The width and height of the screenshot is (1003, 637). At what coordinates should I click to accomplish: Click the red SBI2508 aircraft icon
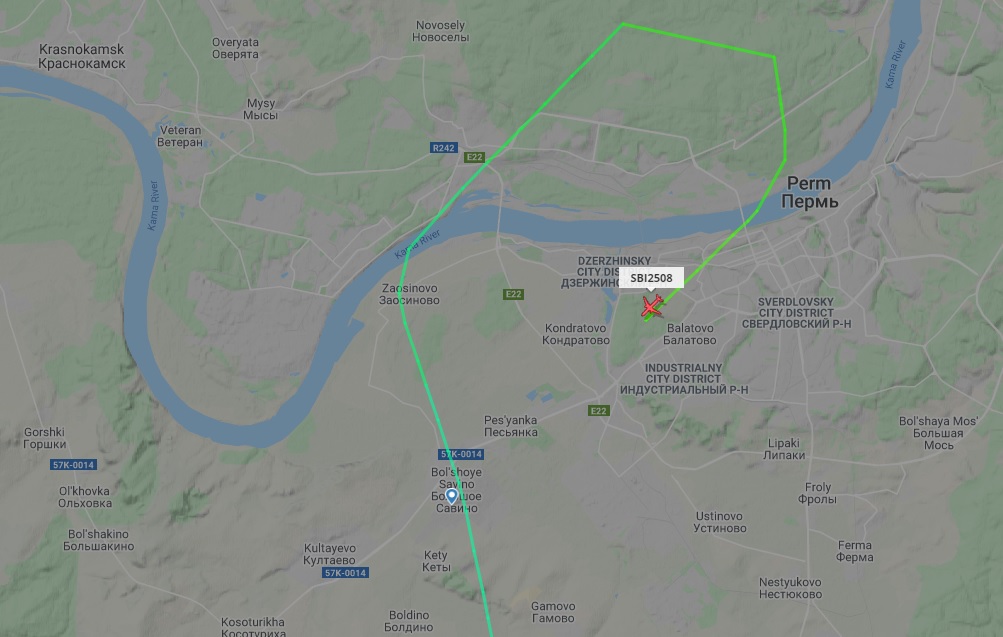click(x=652, y=306)
